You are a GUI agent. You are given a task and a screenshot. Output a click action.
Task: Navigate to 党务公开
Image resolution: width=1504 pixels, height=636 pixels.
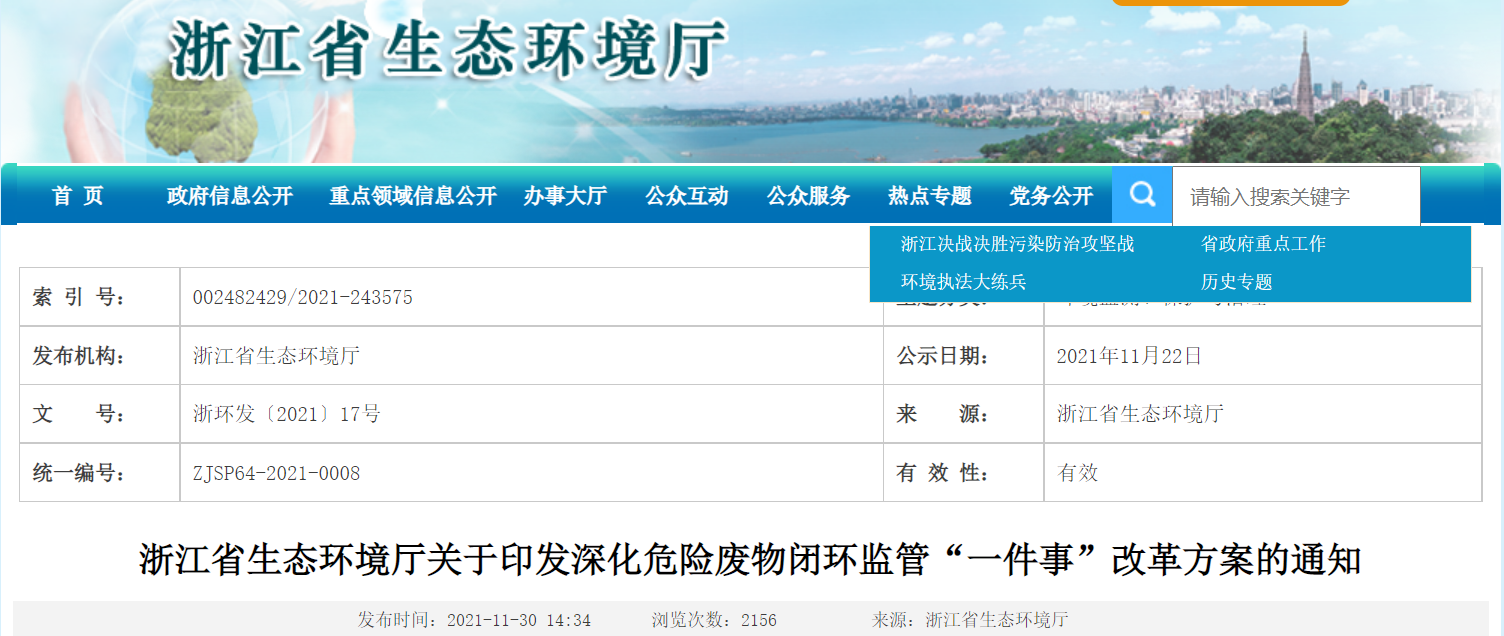pos(1051,196)
